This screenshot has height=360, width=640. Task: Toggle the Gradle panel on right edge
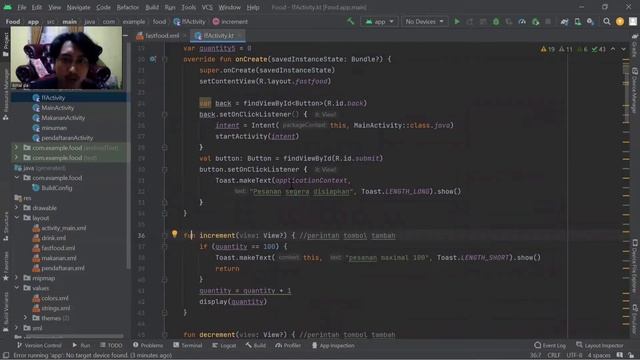tap(634, 45)
